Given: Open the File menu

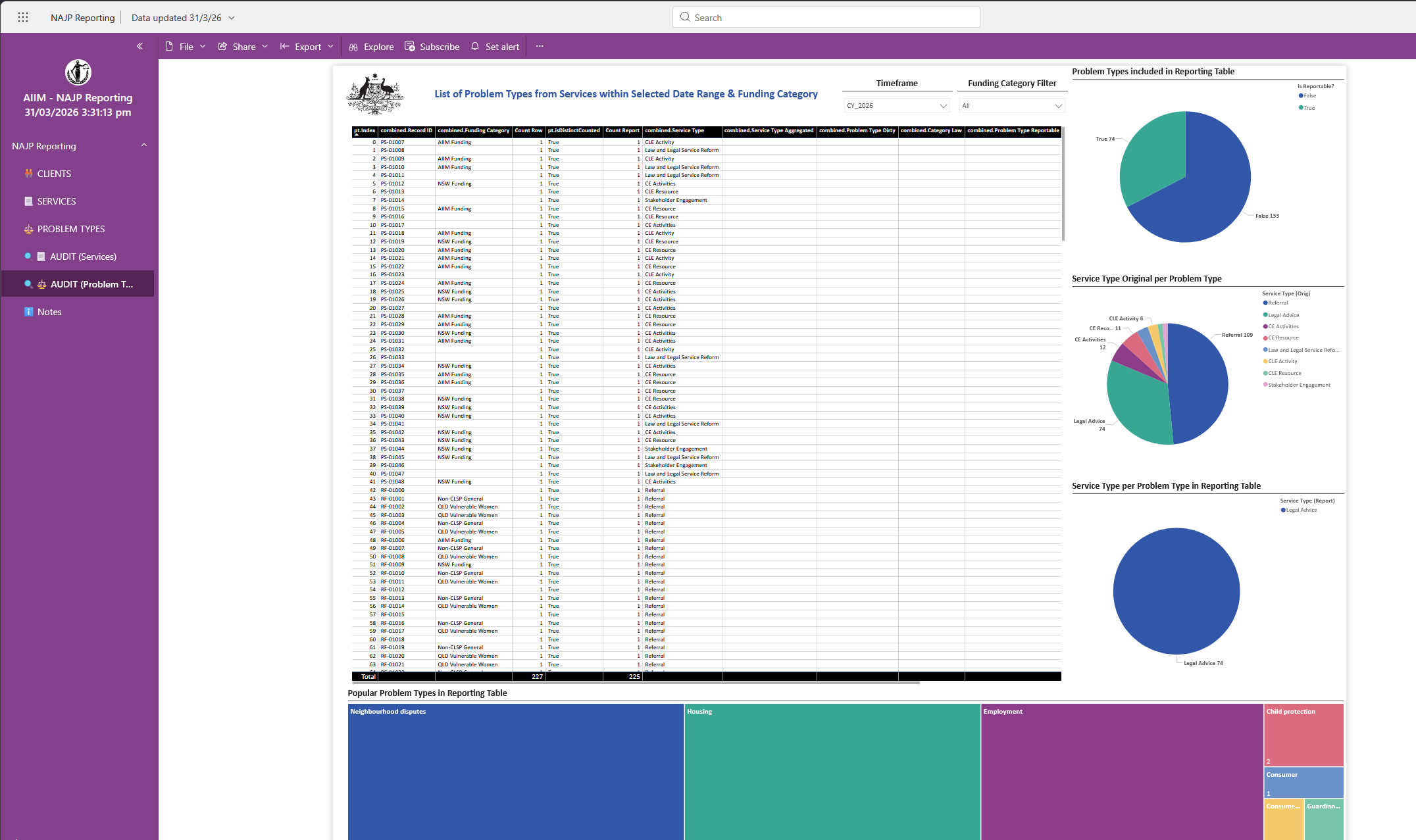Looking at the screenshot, I should tap(186, 47).
